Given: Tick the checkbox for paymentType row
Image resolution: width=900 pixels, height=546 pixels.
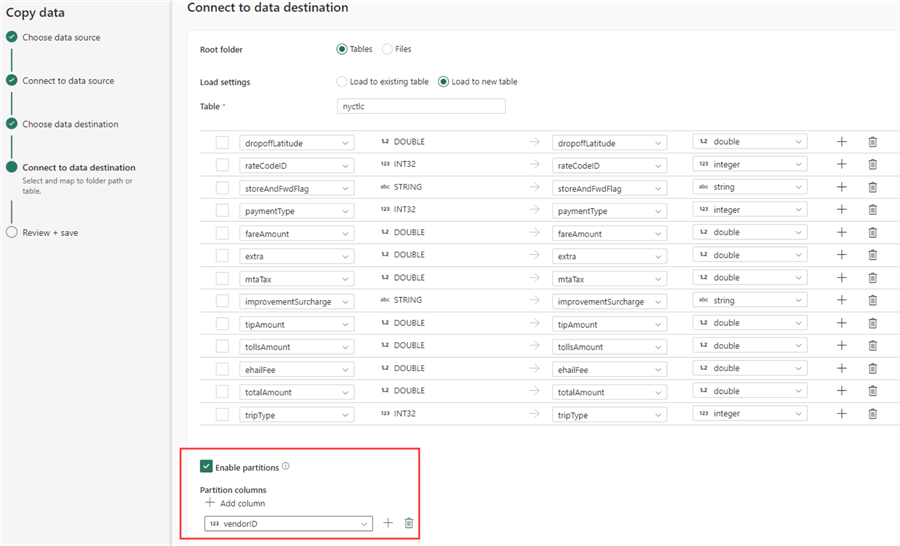Looking at the screenshot, I should point(222,210).
